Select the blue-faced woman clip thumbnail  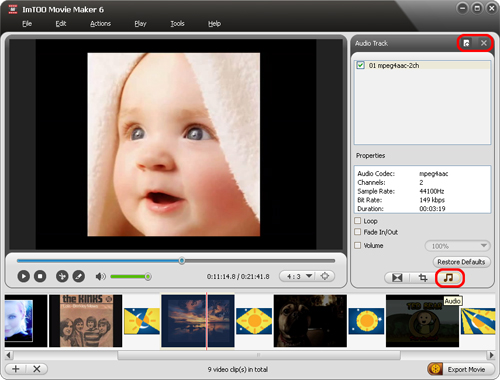(x=26, y=321)
